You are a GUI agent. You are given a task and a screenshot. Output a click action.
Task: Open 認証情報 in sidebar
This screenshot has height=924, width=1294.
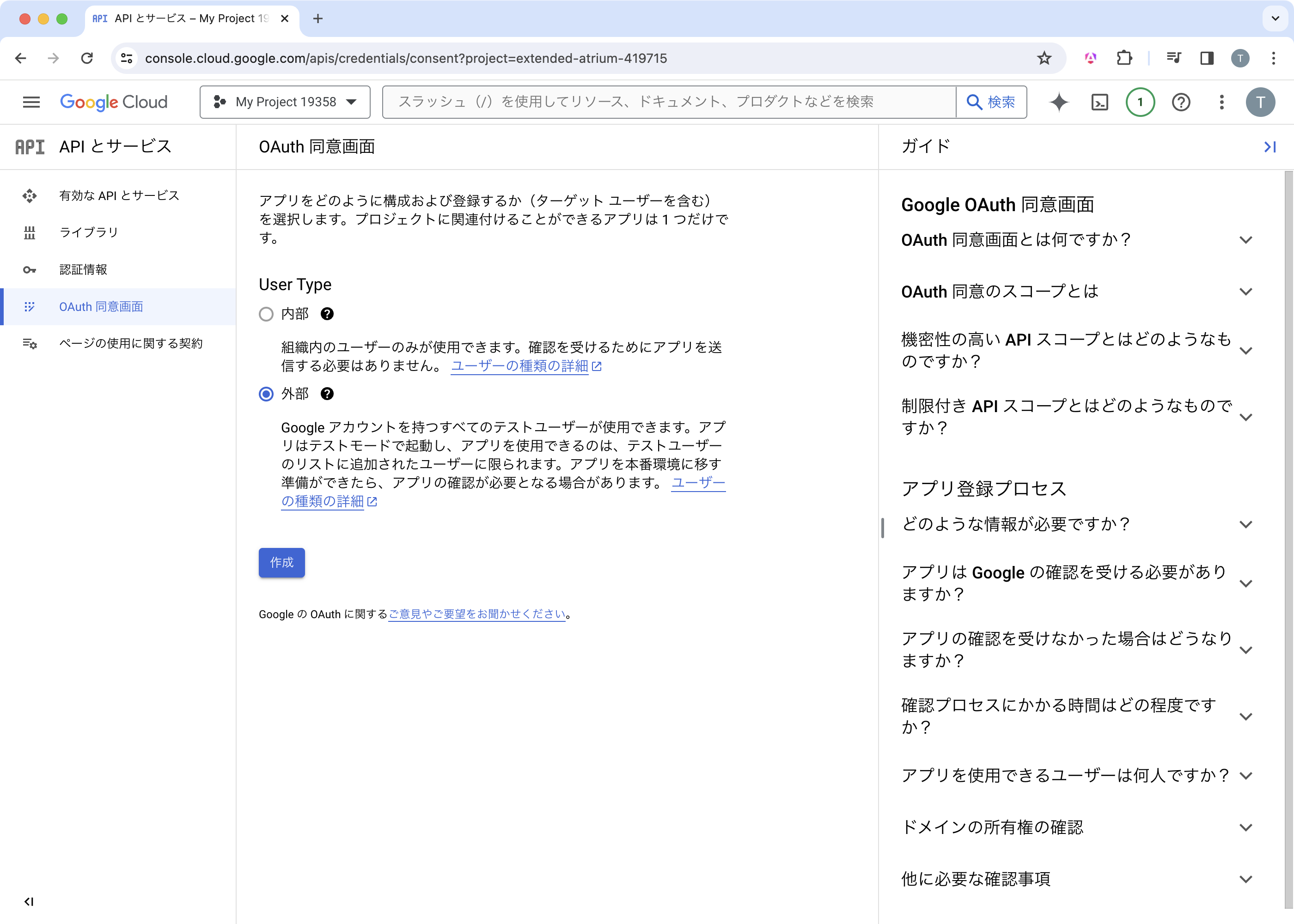coord(118,270)
